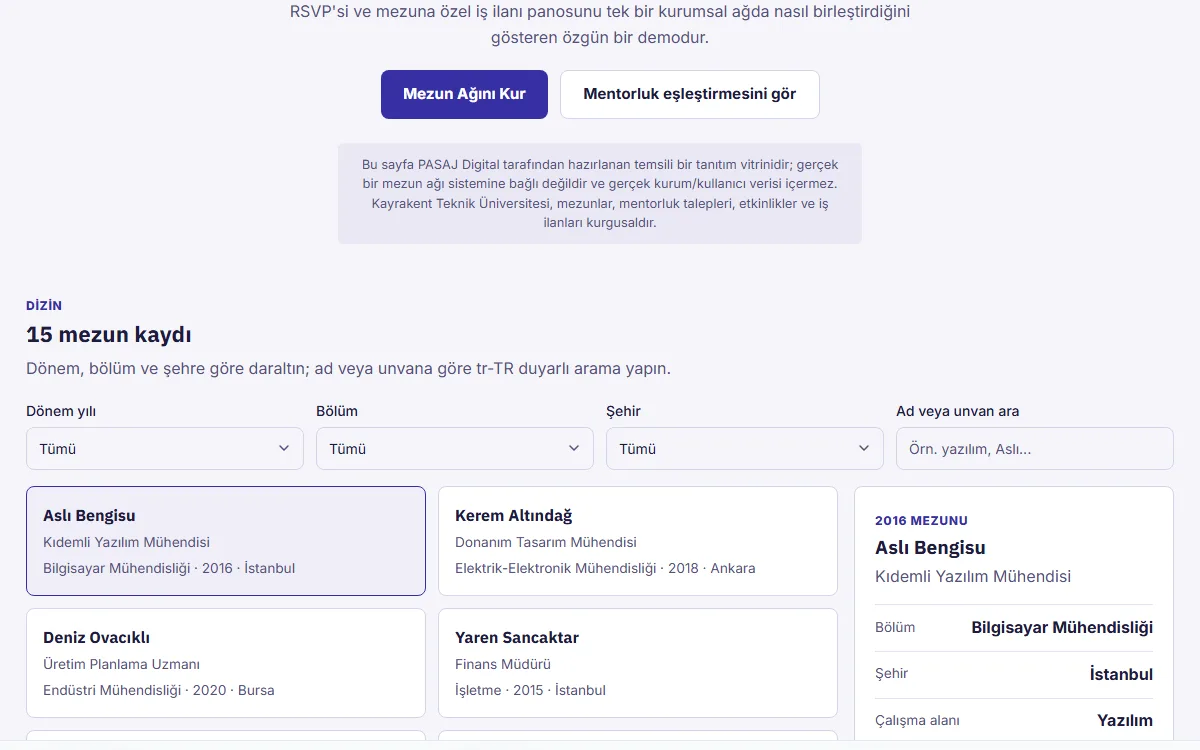This screenshot has height=750, width=1200.
Task: Open the Şehir filter dropdown
Action: click(x=745, y=449)
